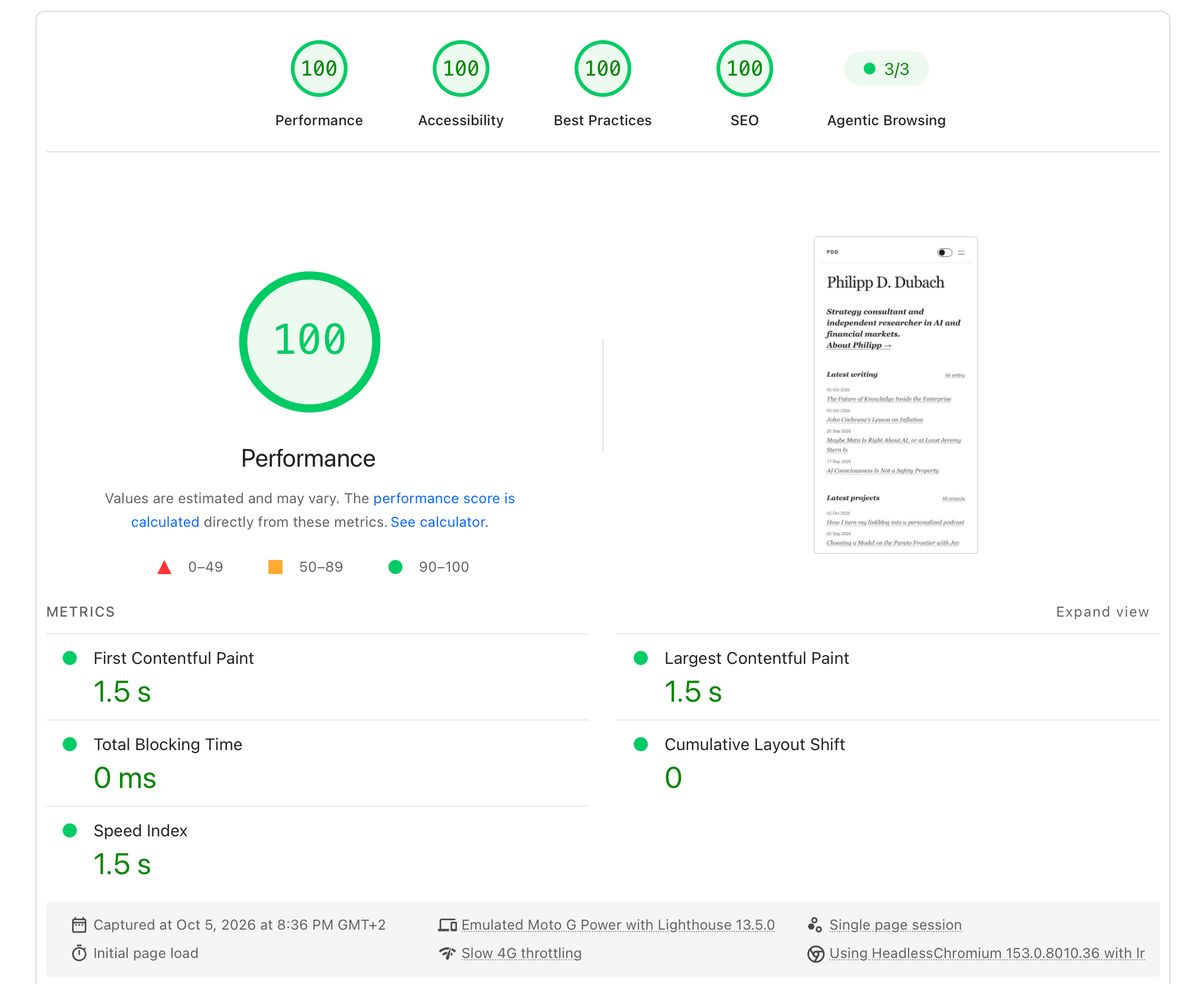Click the green circle 90–100 legend icon
This screenshot has width=1200, height=984.
pyautogui.click(x=395, y=567)
